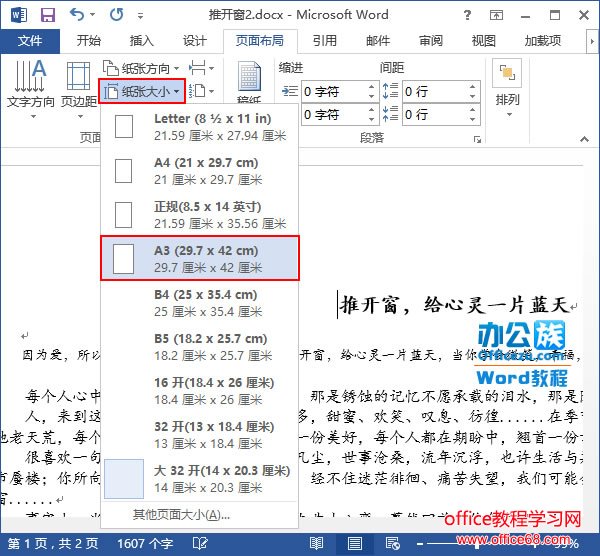
Task: Decrease spacing after value
Action: [x=473, y=119]
